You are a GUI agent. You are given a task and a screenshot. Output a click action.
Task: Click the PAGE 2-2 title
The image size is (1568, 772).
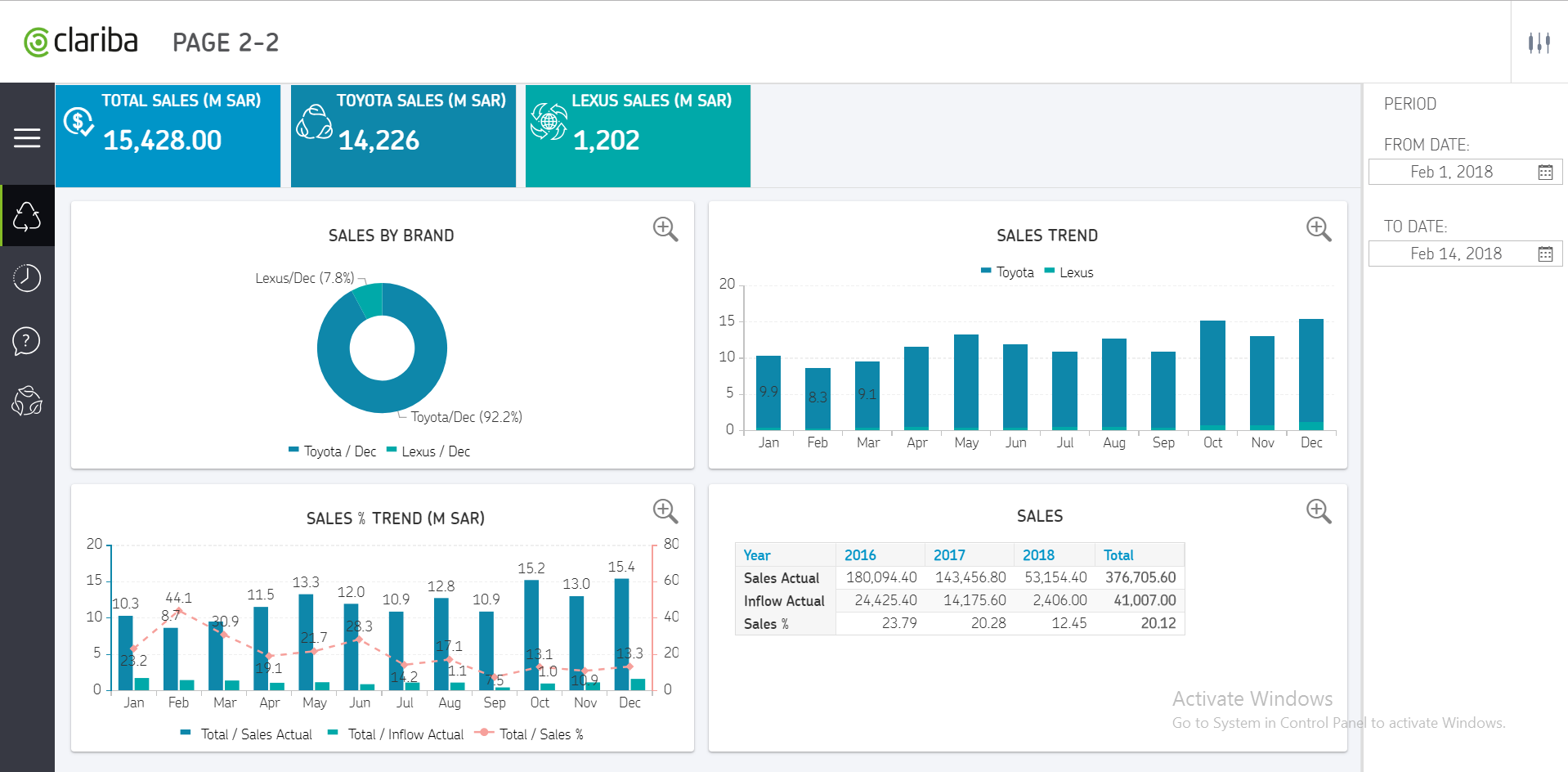click(x=226, y=43)
